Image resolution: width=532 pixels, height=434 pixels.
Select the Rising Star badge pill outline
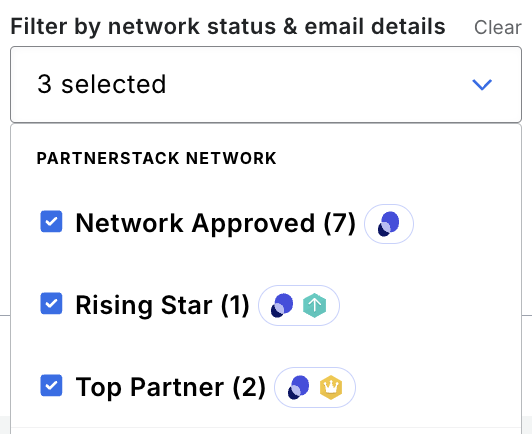pyautogui.click(x=299, y=305)
